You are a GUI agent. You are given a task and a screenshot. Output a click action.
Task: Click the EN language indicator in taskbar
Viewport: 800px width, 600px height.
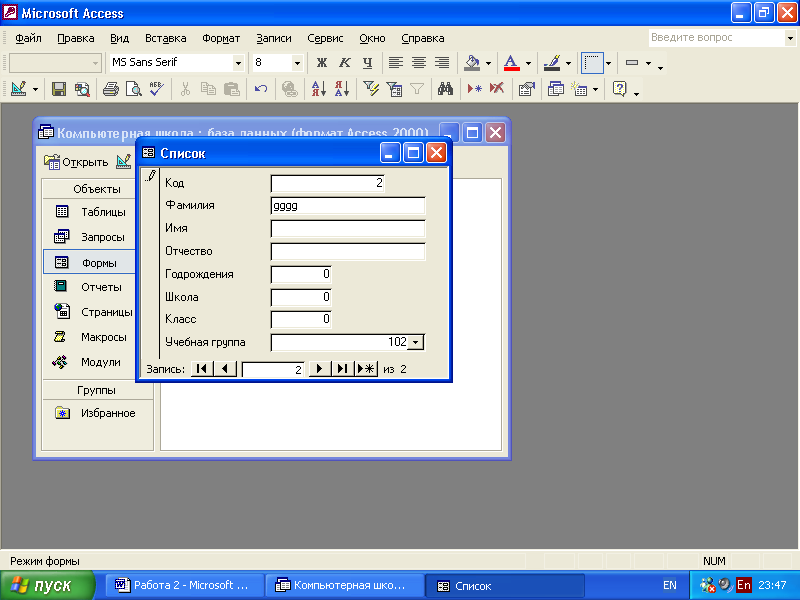click(669, 585)
